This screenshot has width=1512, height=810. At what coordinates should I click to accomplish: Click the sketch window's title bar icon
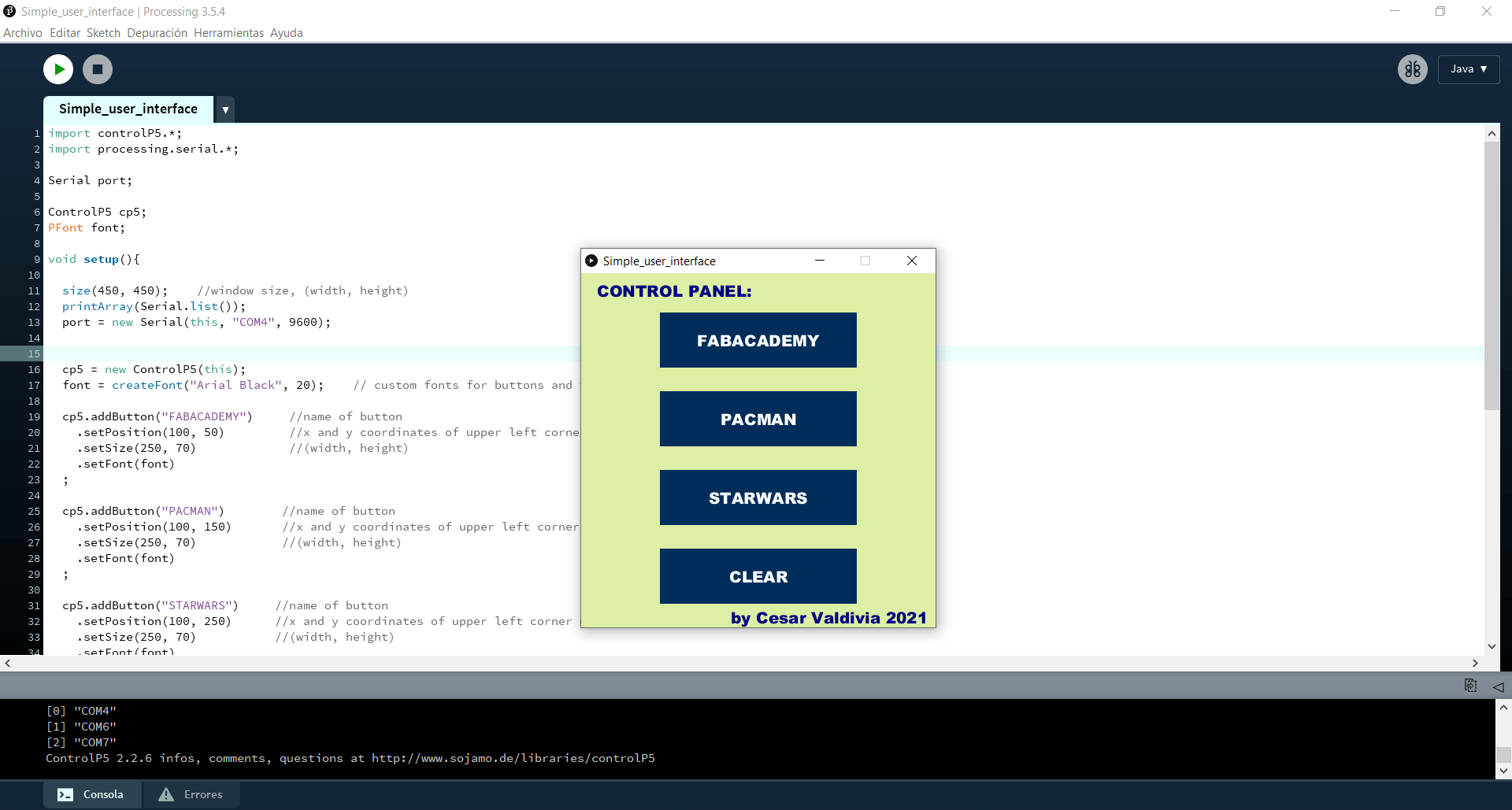click(x=591, y=261)
